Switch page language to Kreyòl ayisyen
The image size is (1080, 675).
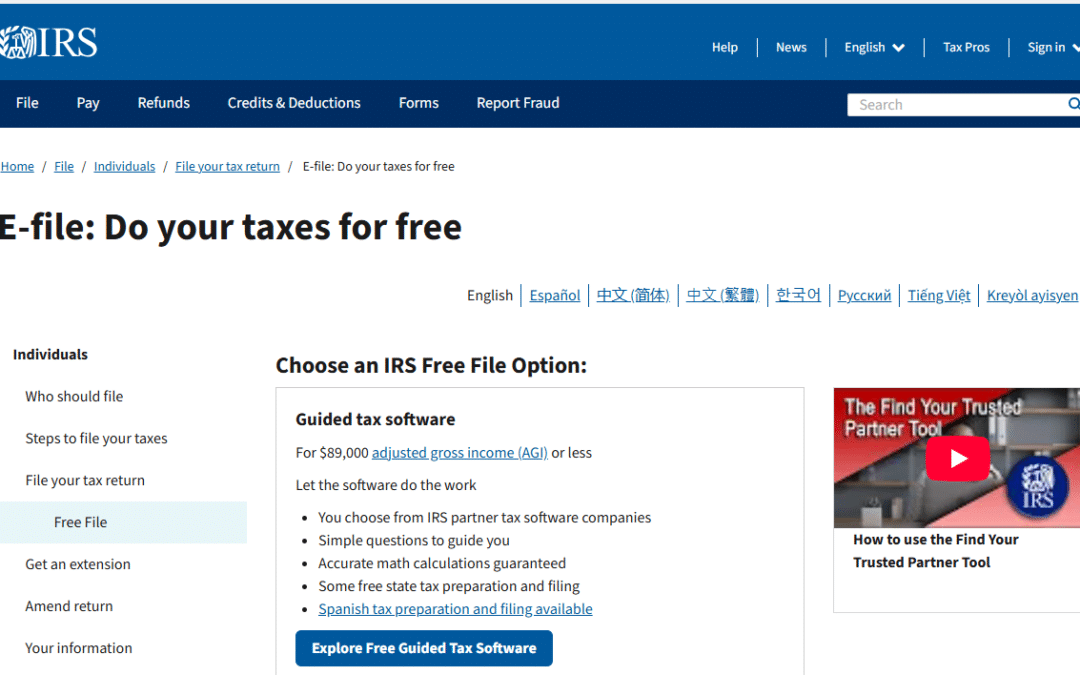1032,295
